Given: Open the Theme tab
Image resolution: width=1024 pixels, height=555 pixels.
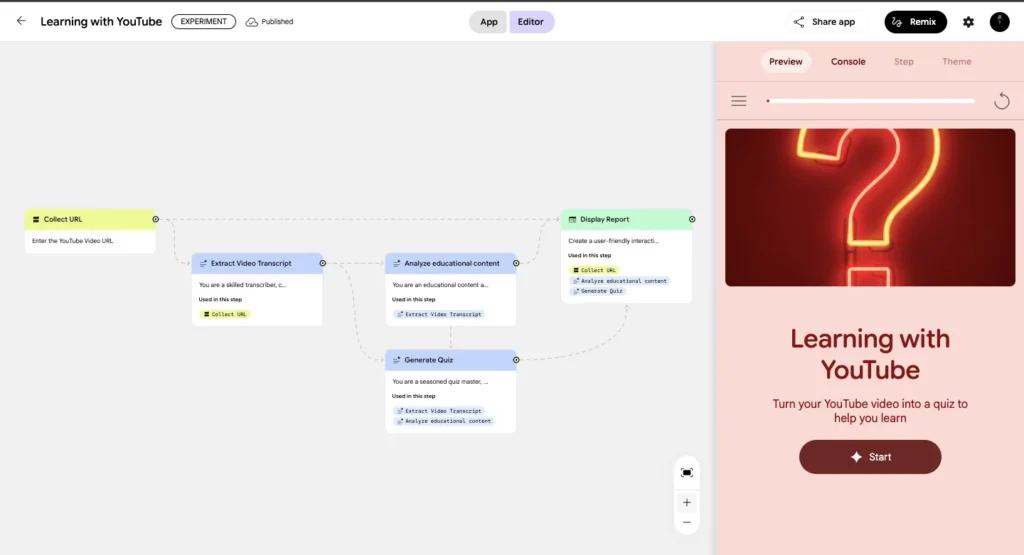Looking at the screenshot, I should click(x=957, y=61).
